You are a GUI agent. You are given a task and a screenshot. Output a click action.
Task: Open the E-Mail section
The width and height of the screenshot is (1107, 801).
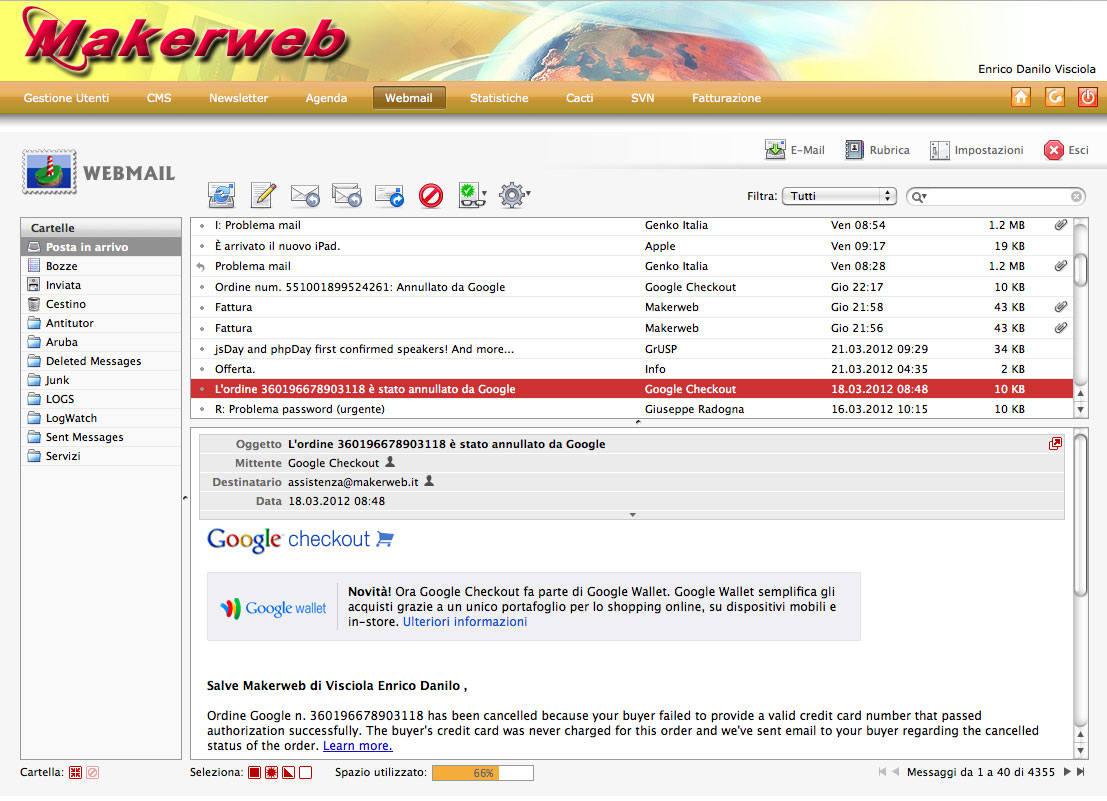coord(795,150)
